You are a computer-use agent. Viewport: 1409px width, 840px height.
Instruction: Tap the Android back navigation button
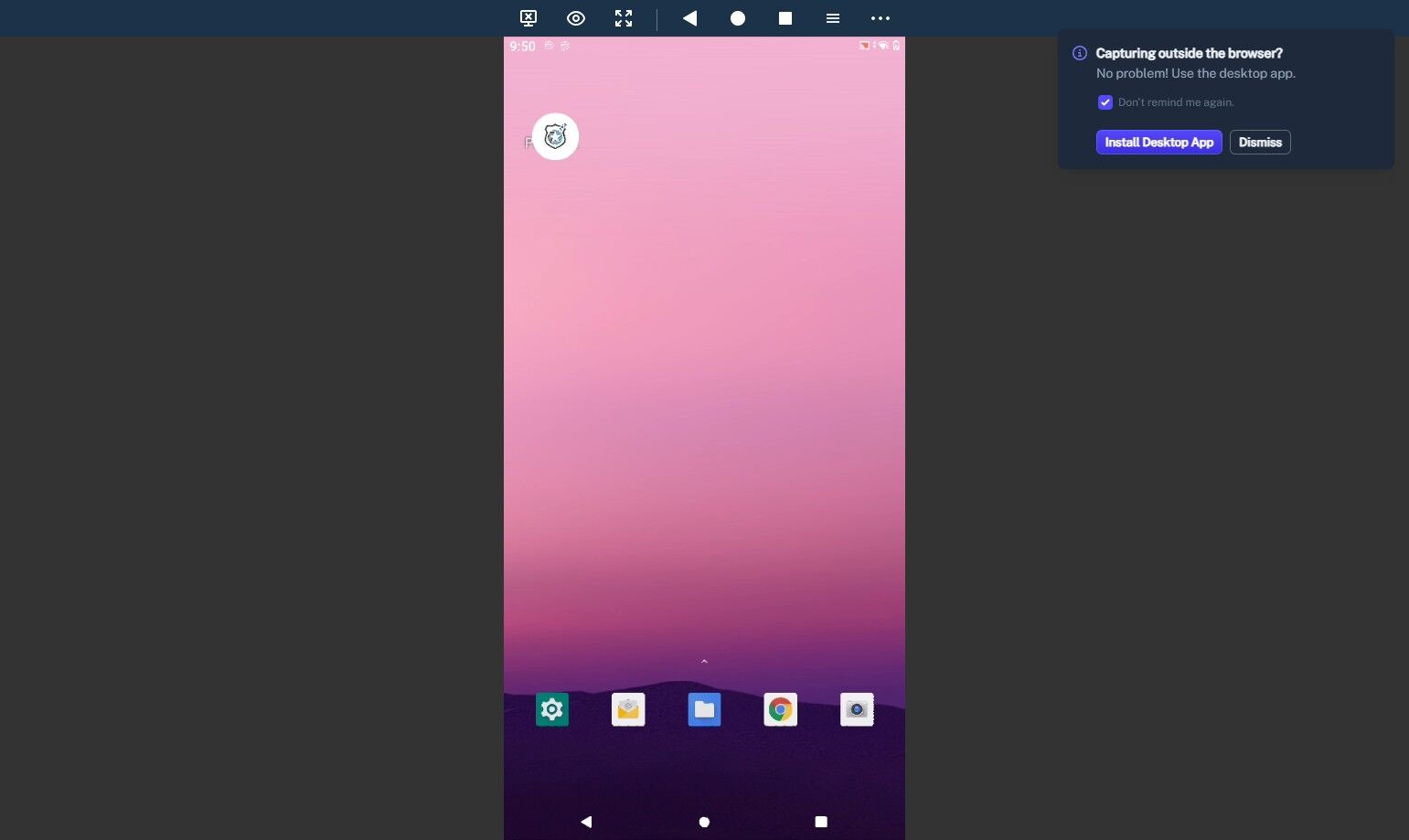tap(587, 822)
